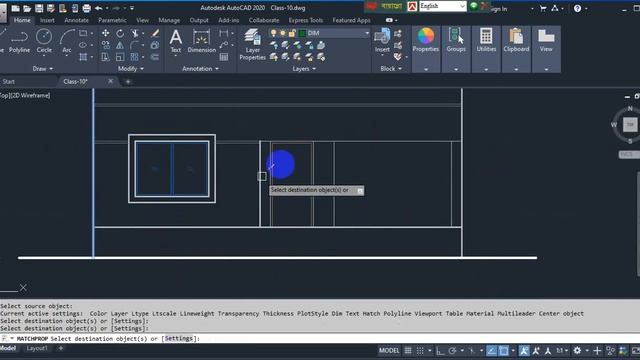Image resolution: width=640 pixels, height=360 pixels.
Task: Expand the Layers panel
Action: (304, 69)
